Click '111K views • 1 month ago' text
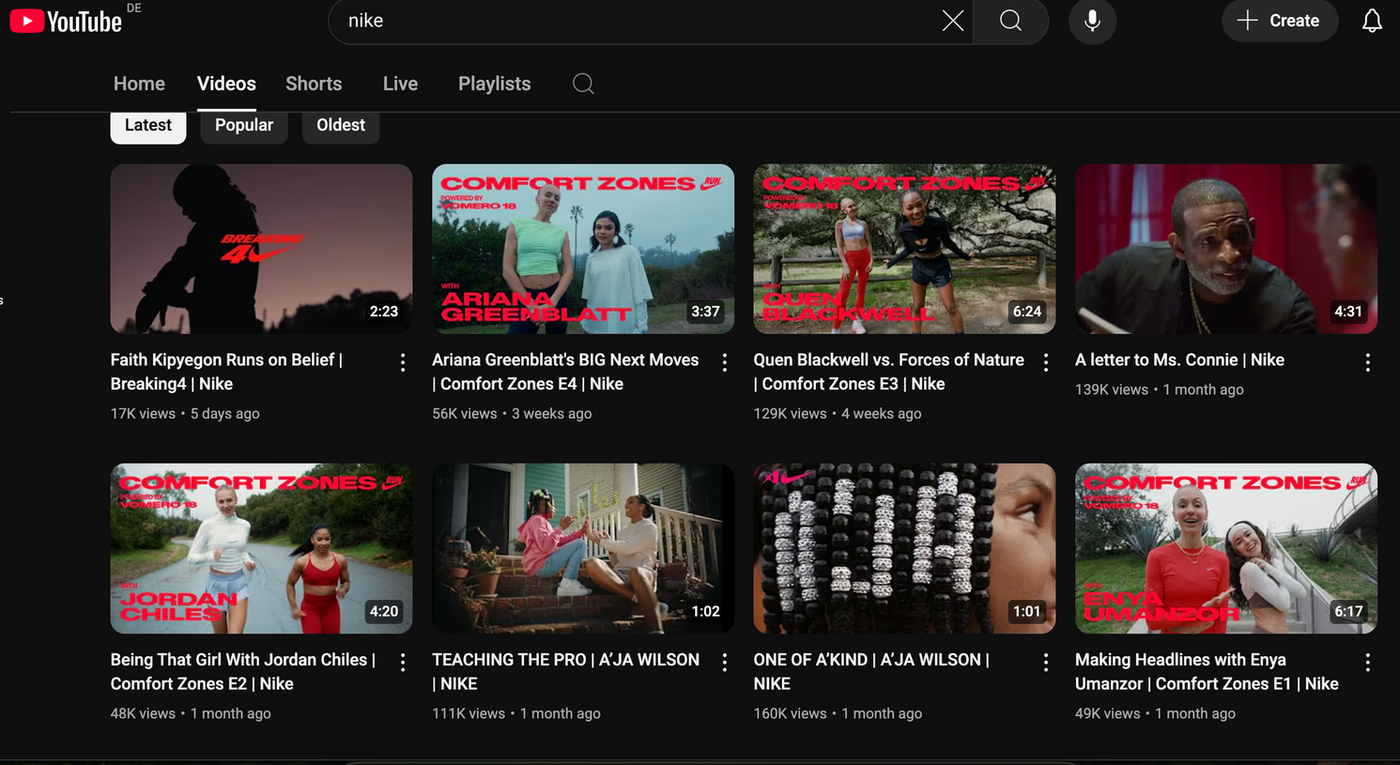Viewport: 1400px width, 765px height. click(516, 714)
